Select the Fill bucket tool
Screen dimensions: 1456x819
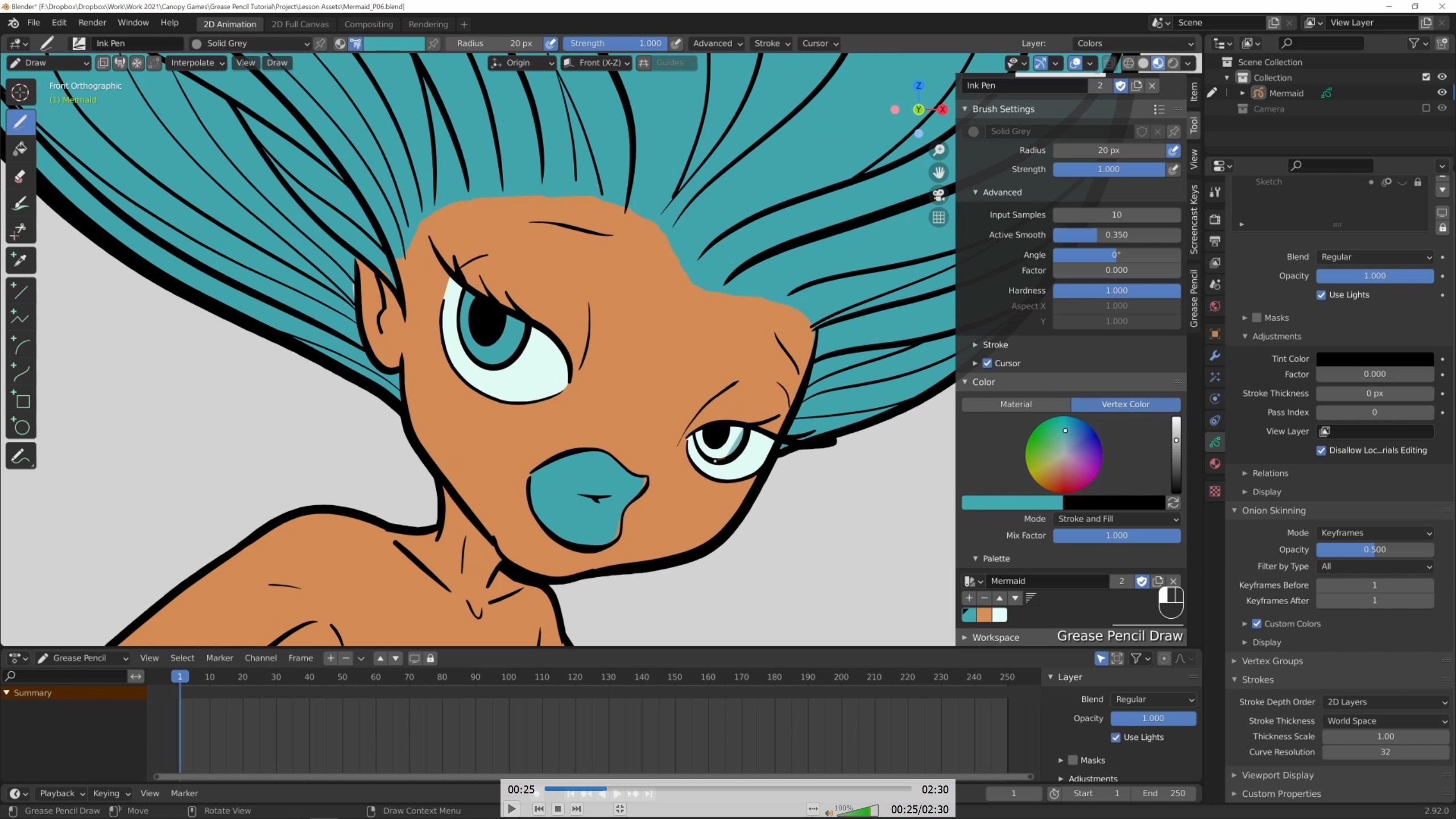tap(20, 148)
